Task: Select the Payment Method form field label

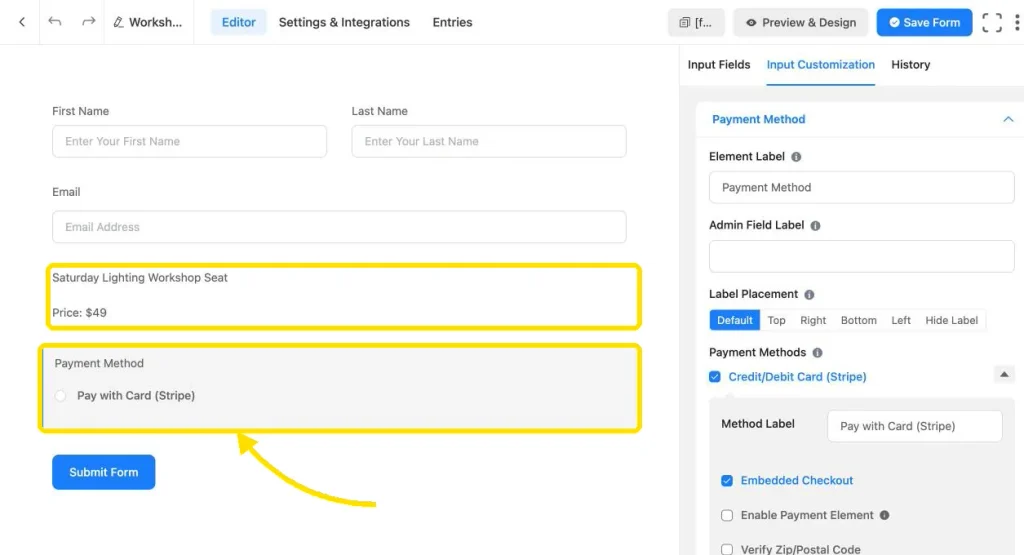Action: (99, 363)
